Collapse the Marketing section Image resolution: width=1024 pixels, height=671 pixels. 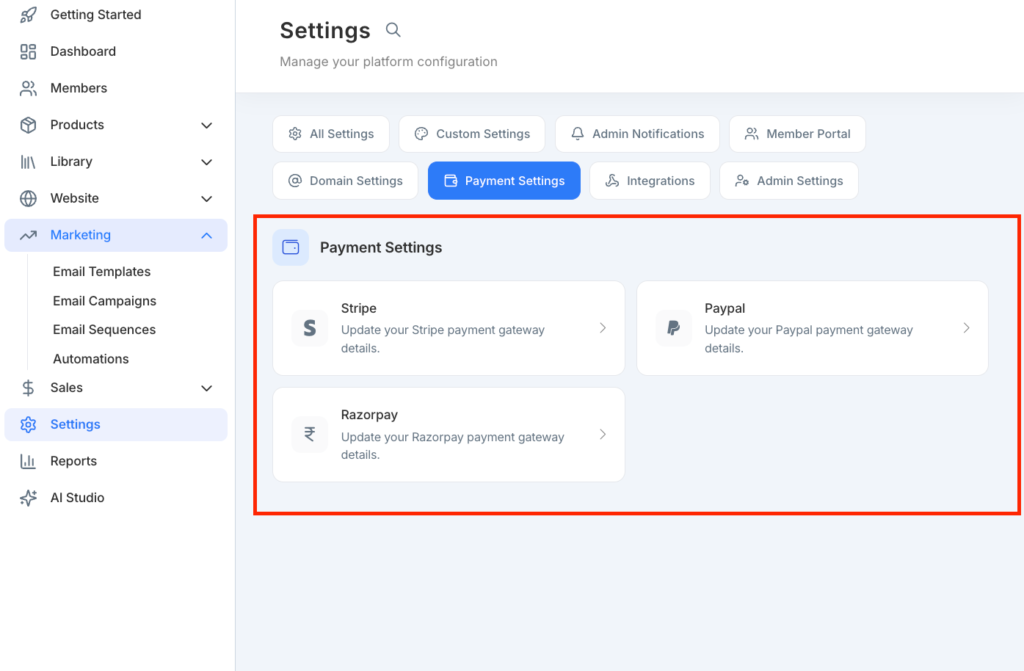click(x=207, y=235)
